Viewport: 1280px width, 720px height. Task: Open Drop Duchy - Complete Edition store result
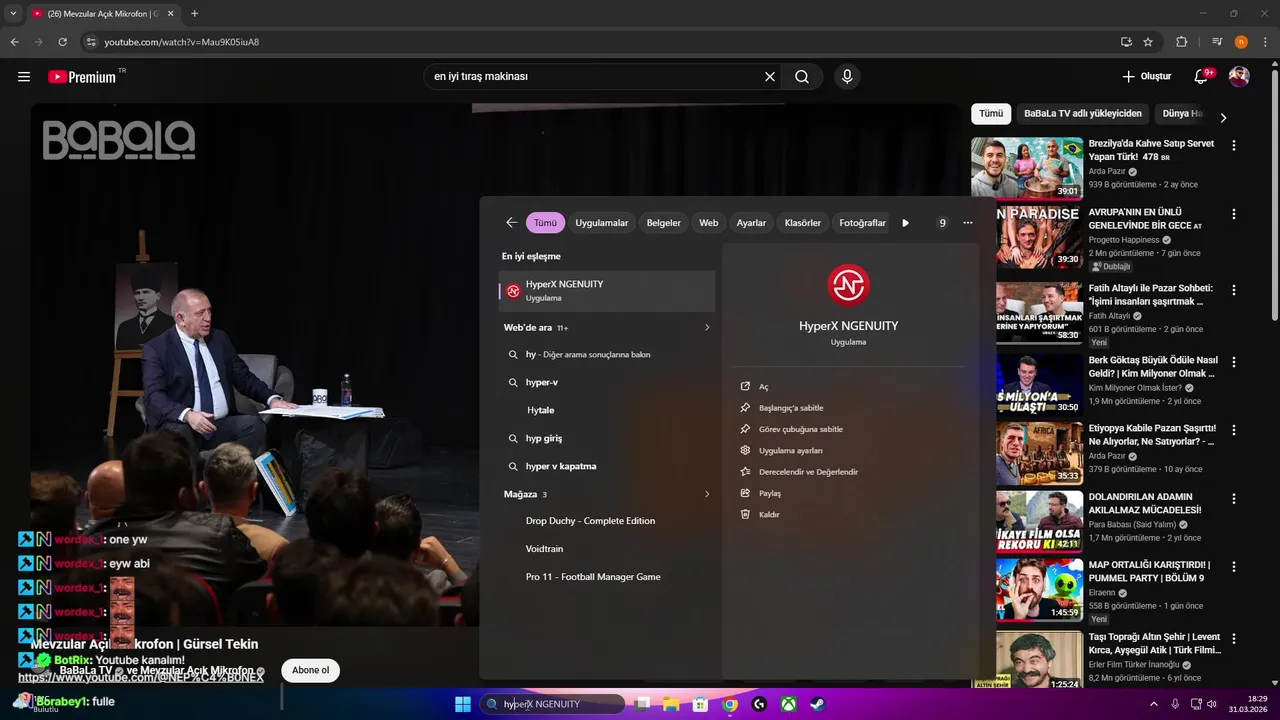click(x=607, y=521)
